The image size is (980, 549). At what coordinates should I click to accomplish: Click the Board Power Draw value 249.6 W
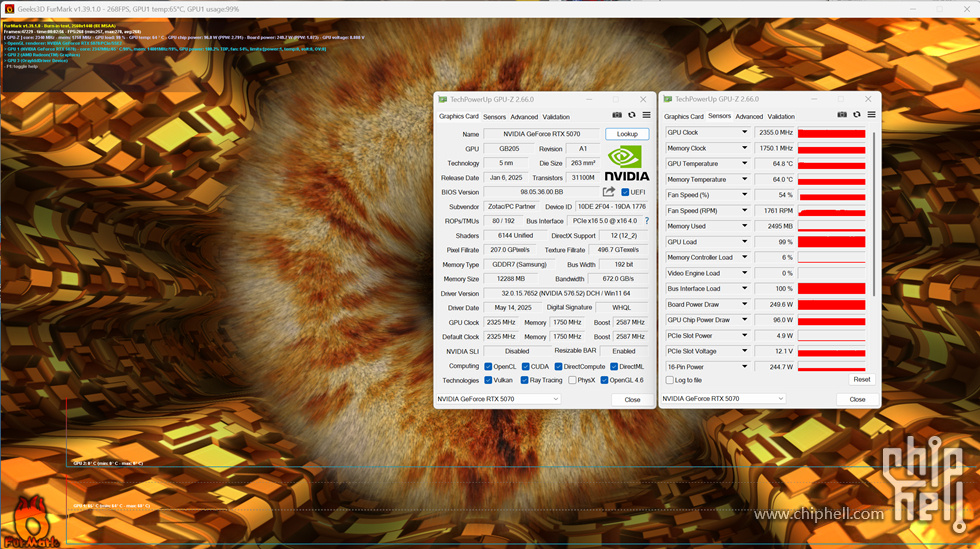[x=775, y=305]
